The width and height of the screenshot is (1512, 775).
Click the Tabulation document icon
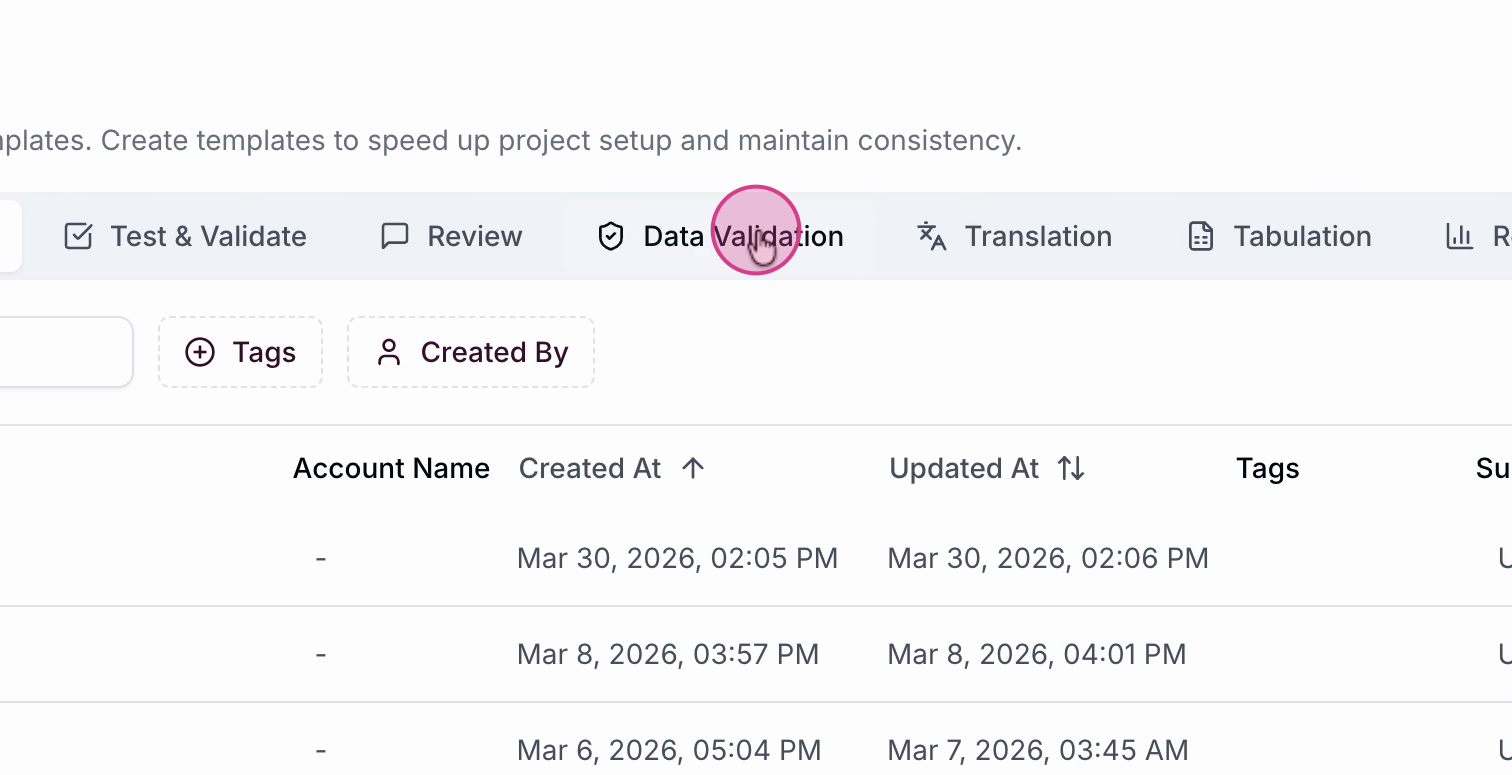tap(1200, 236)
